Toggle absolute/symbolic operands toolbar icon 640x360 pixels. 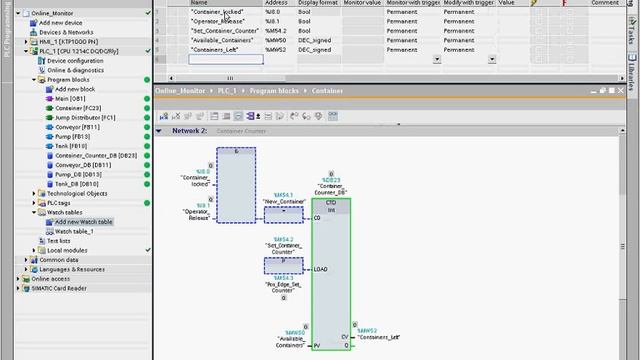point(238,116)
